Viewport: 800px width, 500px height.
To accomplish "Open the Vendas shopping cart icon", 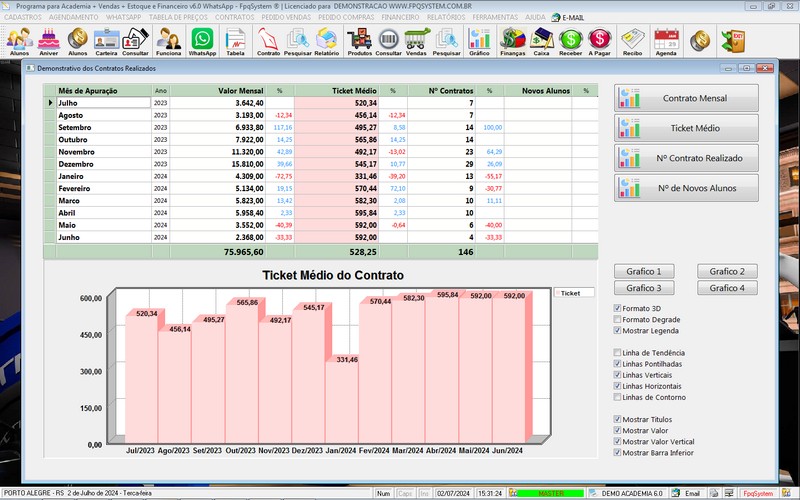I will [416, 41].
